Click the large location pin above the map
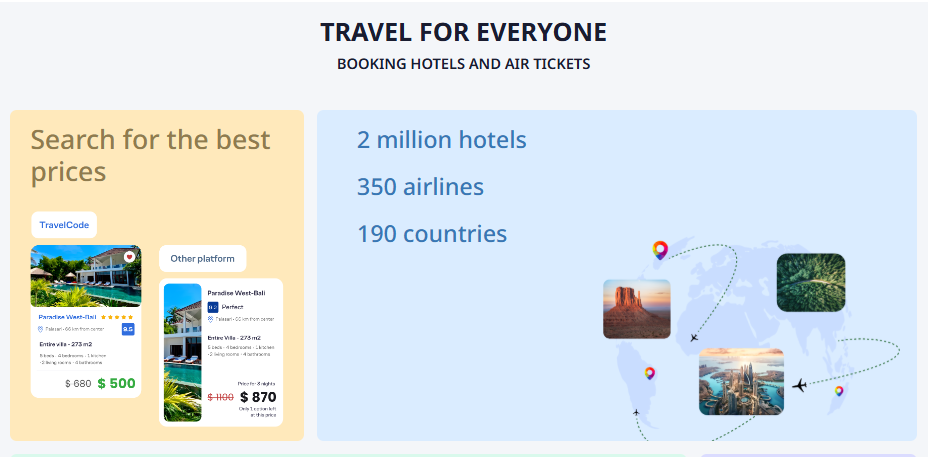This screenshot has width=928, height=457. click(659, 250)
